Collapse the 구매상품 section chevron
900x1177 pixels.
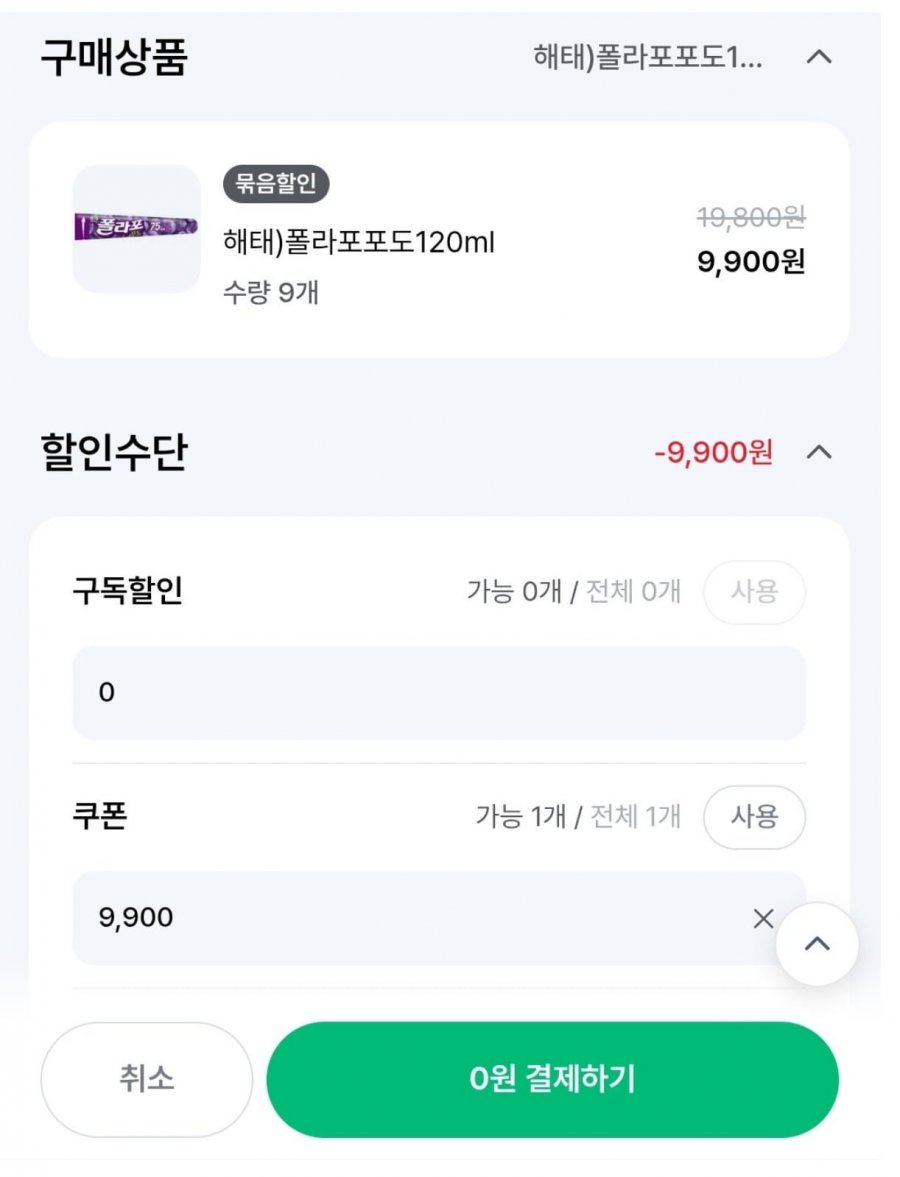[819, 57]
